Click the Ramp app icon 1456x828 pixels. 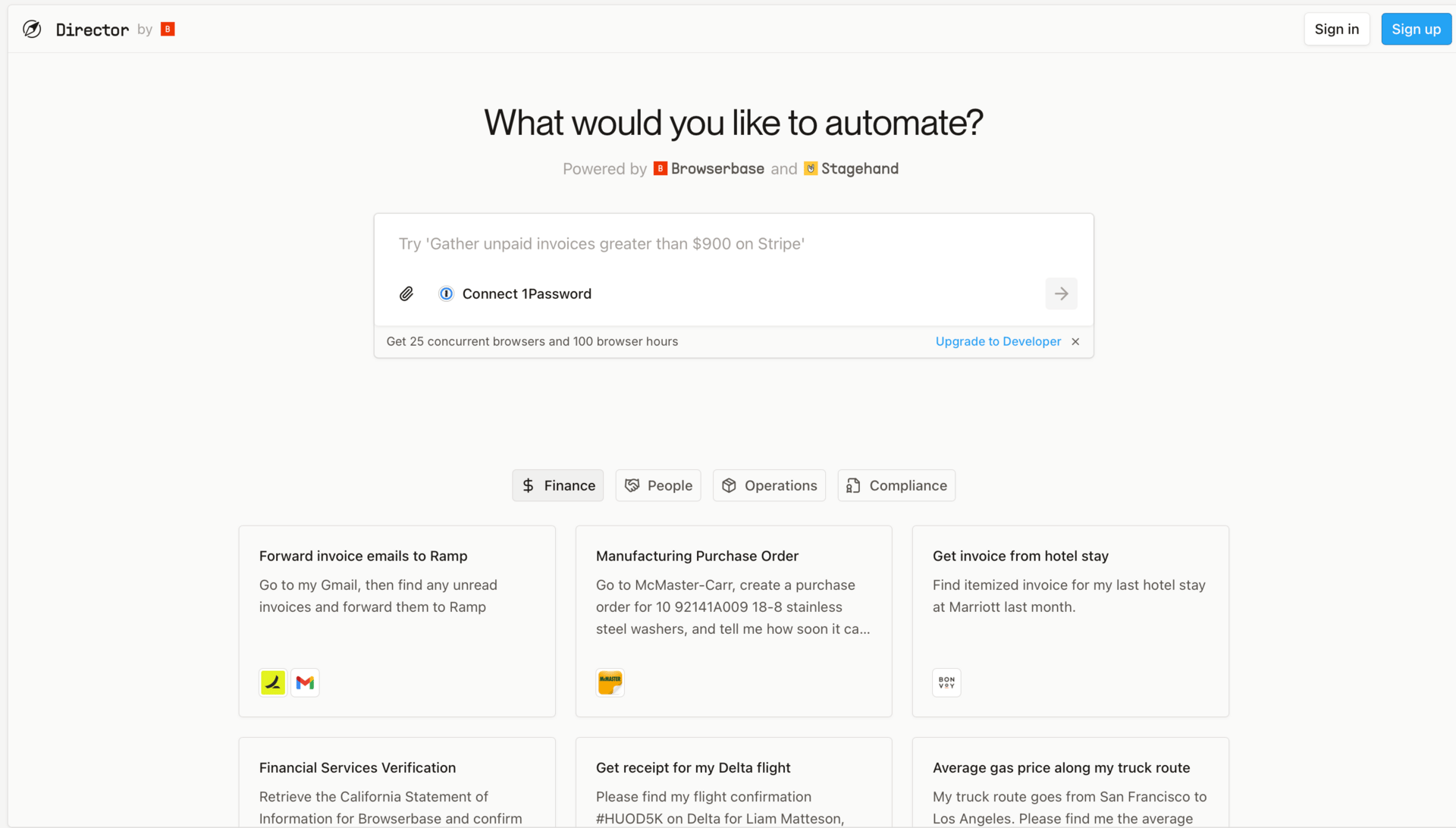[273, 682]
